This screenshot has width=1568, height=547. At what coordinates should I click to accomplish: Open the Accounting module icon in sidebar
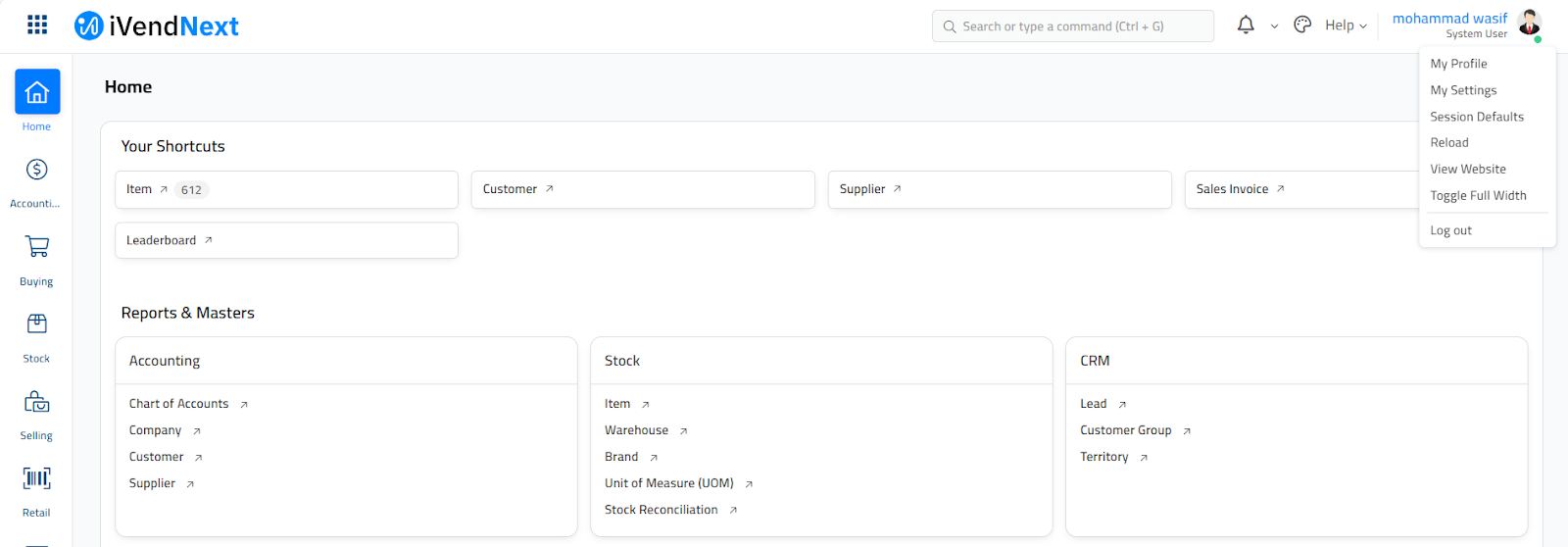[37, 170]
